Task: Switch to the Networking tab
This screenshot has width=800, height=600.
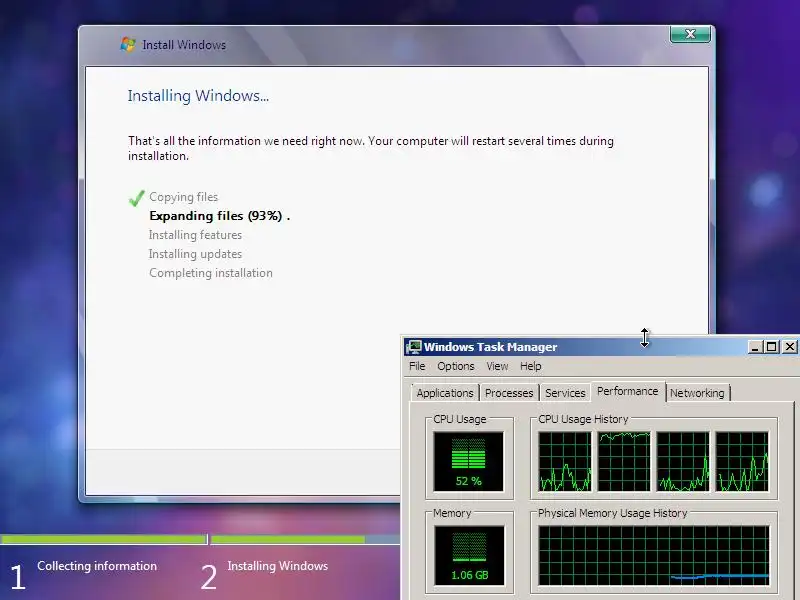Action: (697, 393)
